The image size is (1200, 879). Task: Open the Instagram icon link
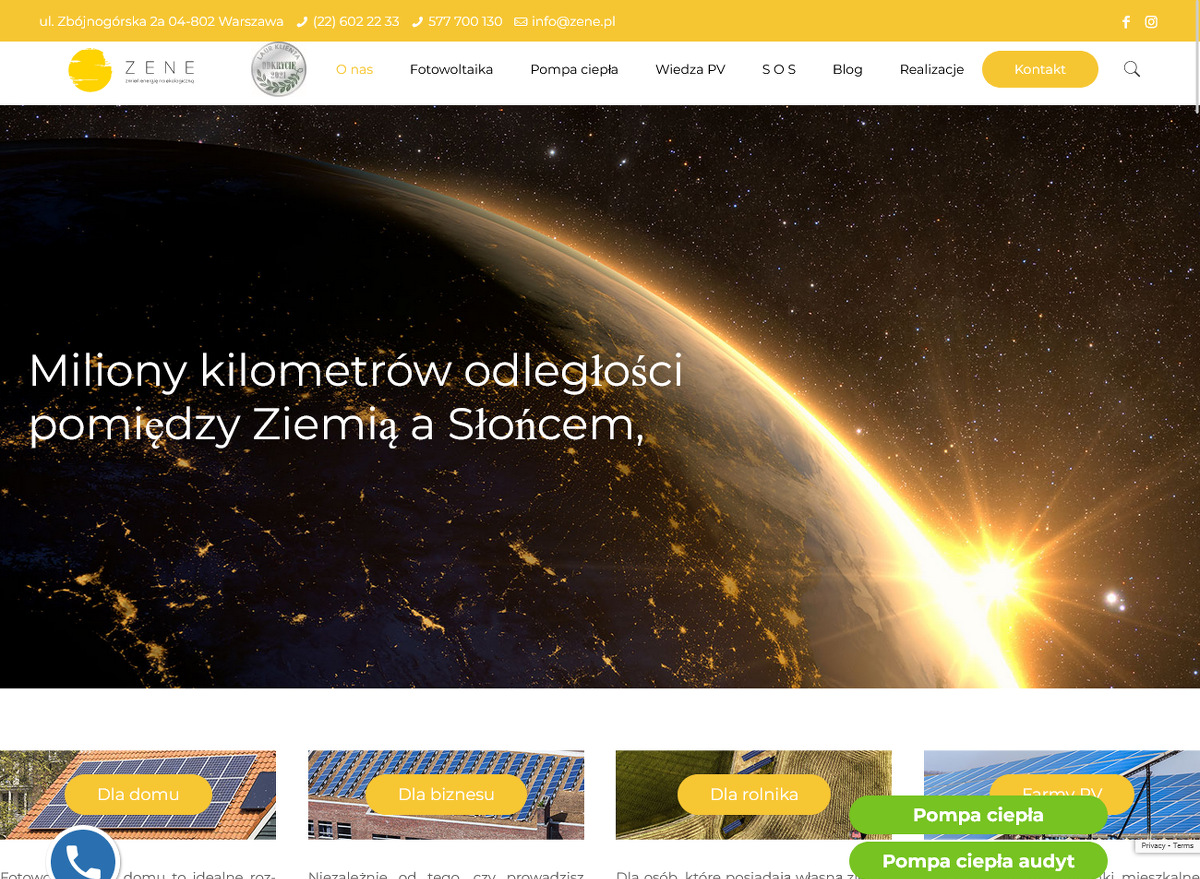point(1151,22)
